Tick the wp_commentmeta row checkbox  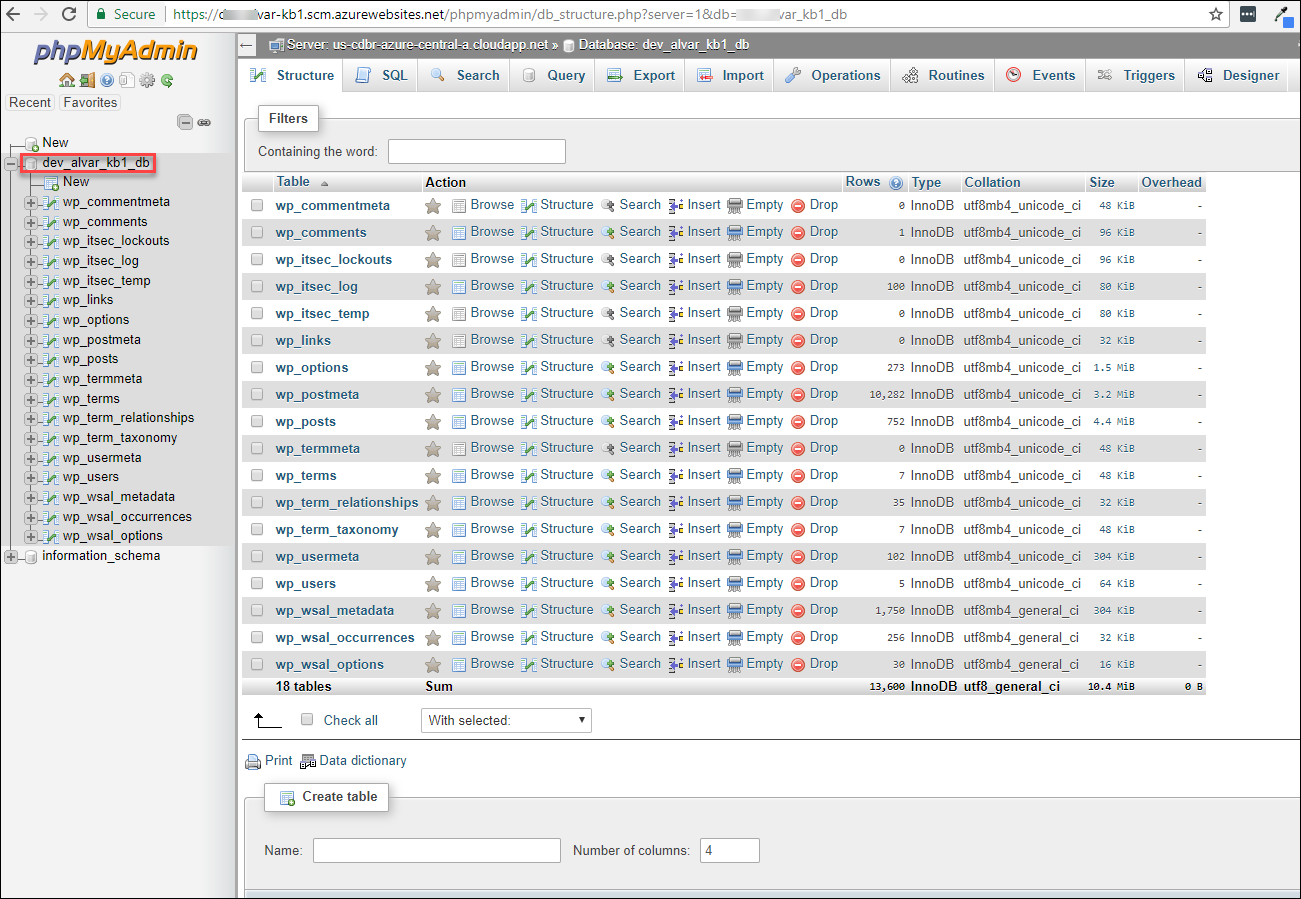pos(257,205)
